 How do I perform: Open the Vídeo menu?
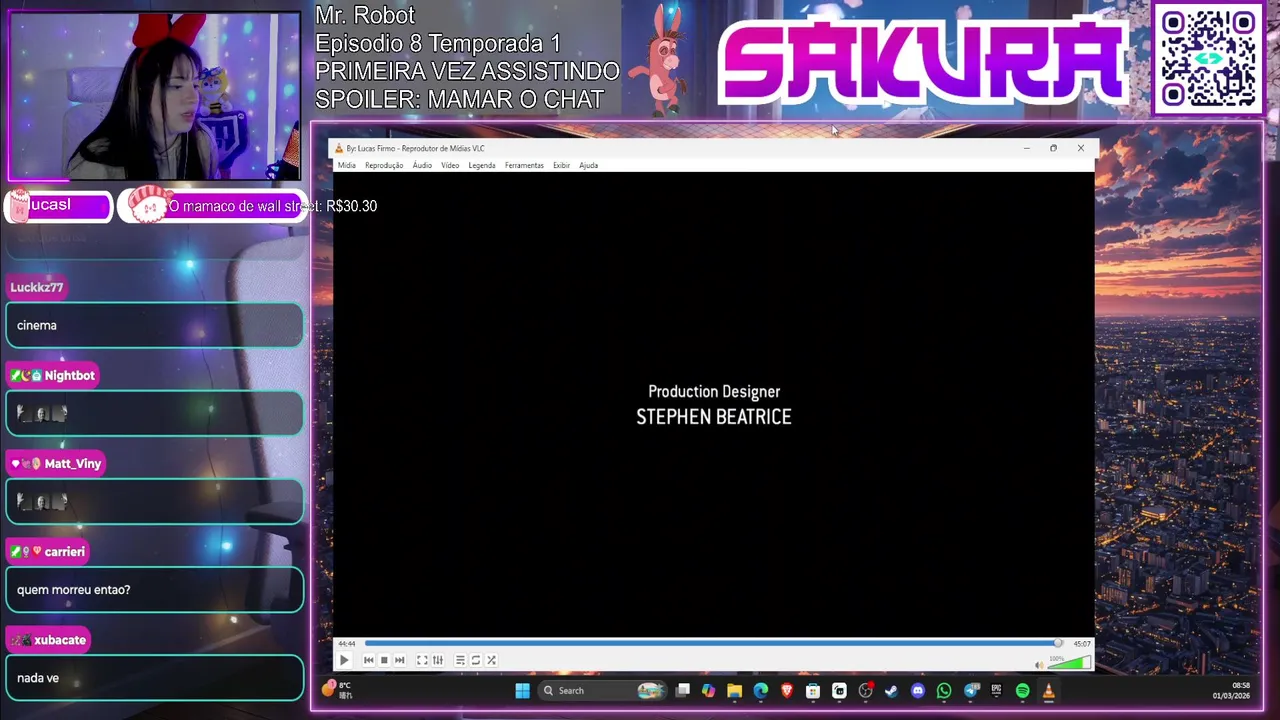coord(450,165)
